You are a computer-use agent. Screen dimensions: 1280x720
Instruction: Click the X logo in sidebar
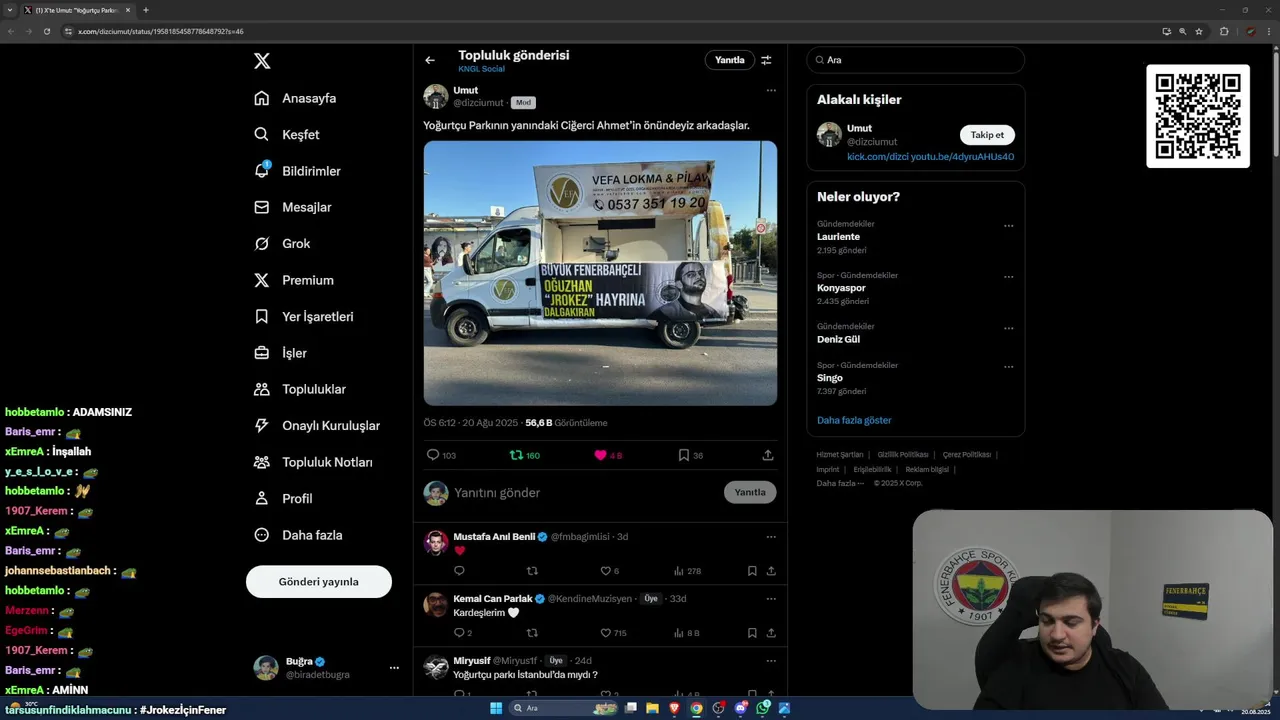262,61
